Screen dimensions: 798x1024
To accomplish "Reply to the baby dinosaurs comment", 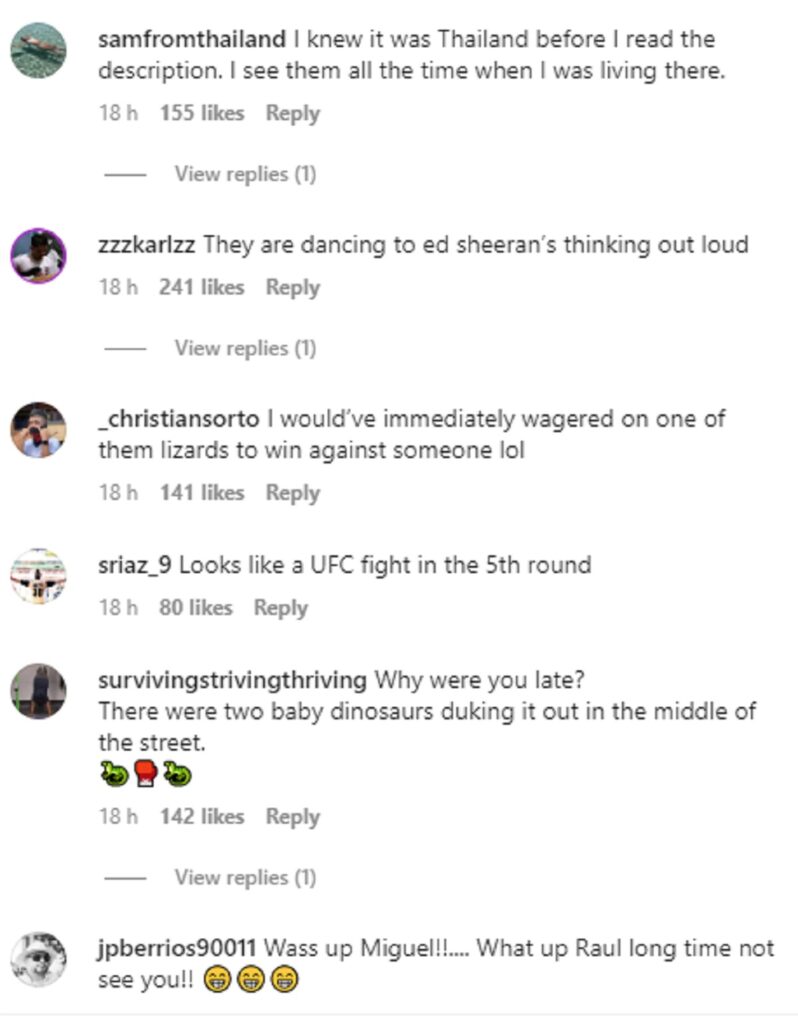I will [292, 816].
